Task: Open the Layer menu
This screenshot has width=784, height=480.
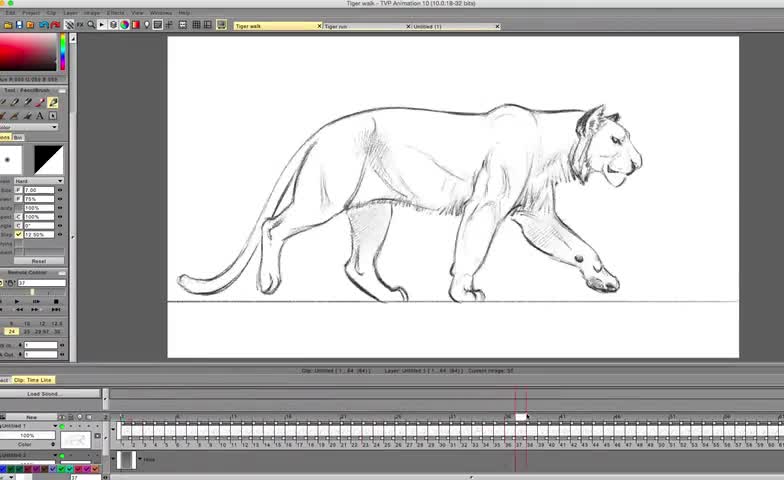Action: click(x=70, y=12)
